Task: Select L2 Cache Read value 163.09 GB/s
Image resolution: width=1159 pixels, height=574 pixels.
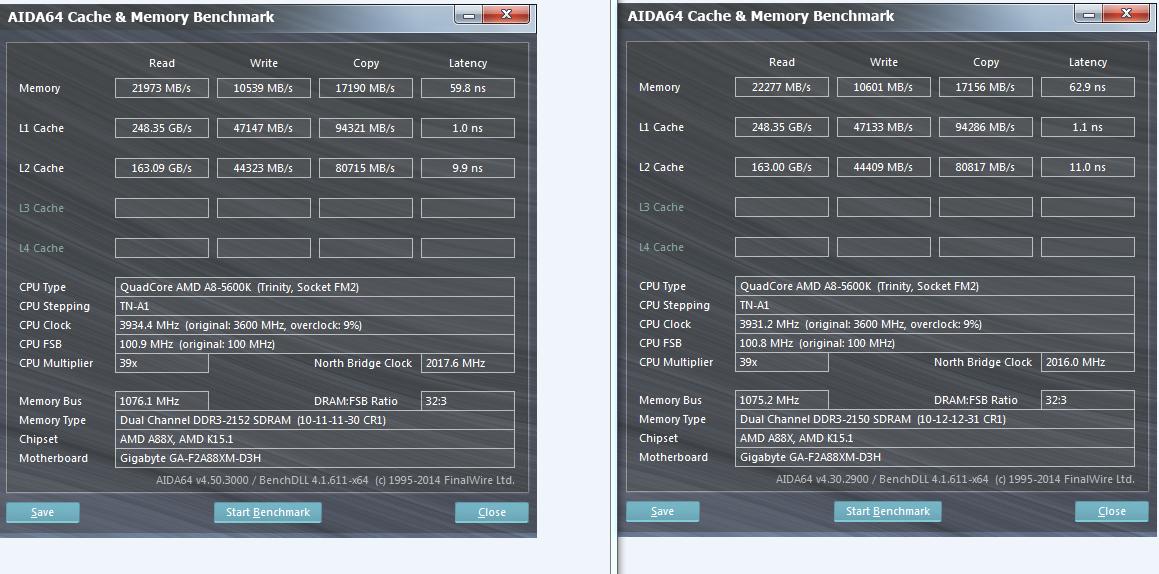Action: point(162,168)
